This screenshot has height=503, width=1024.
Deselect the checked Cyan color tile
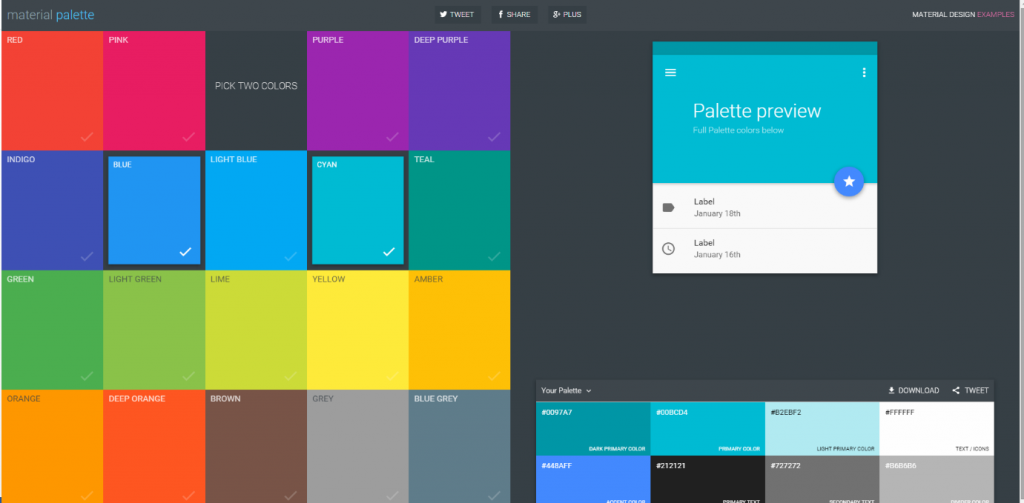(x=358, y=210)
